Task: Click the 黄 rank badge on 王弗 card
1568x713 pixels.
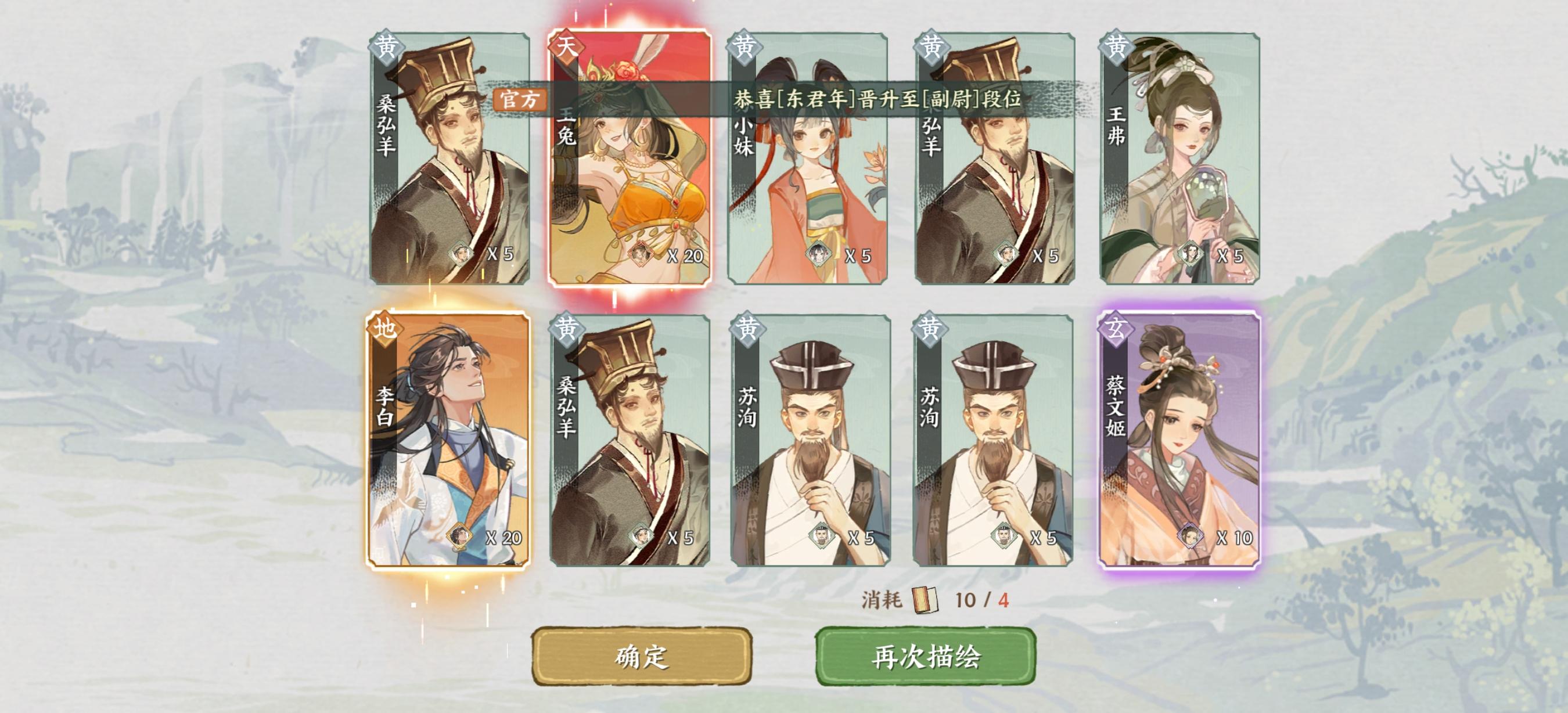Action: coord(1116,46)
